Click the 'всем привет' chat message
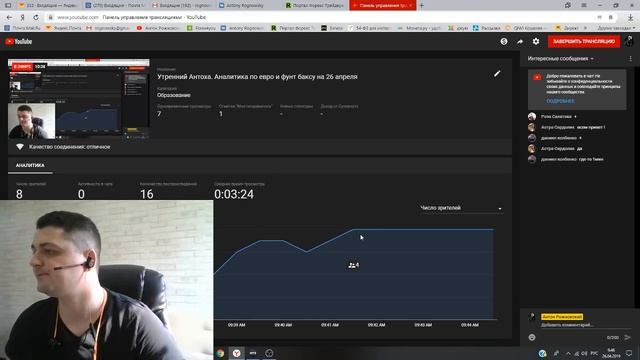 591,127
